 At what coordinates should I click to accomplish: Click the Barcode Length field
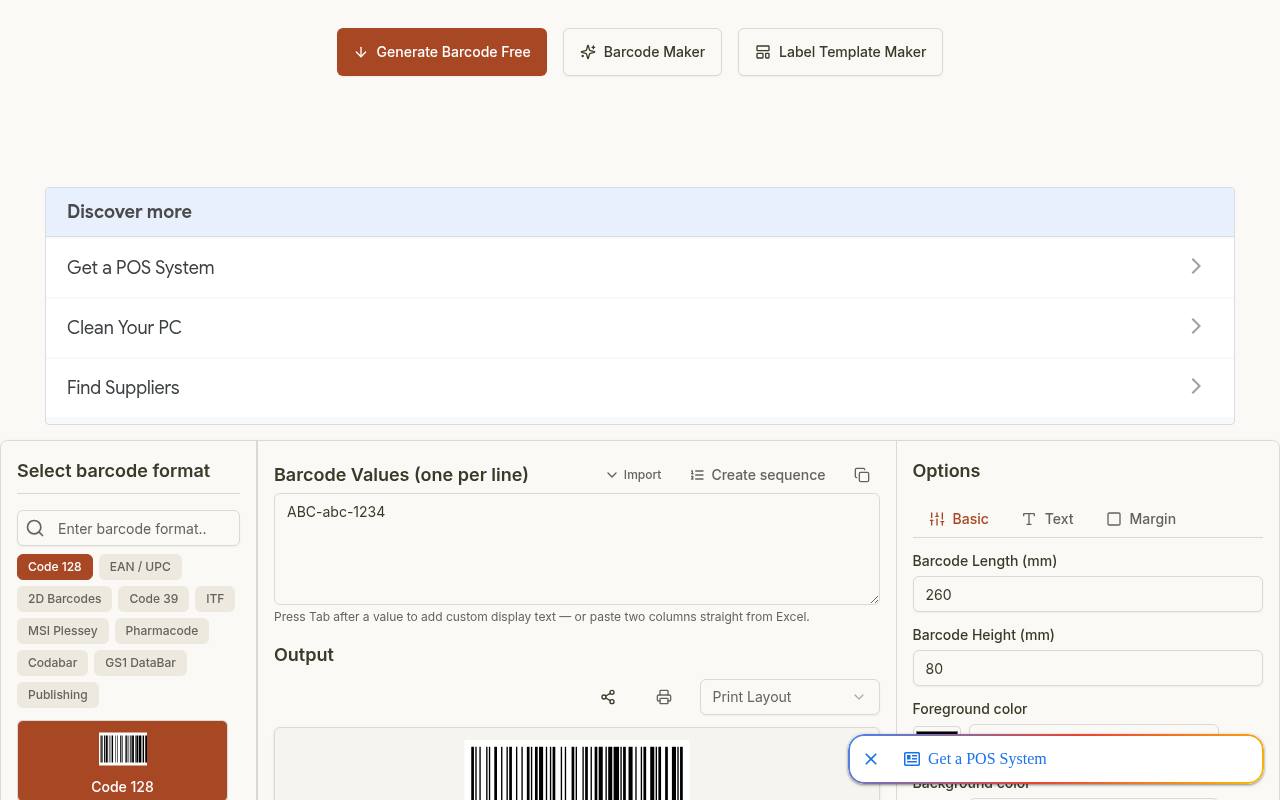(x=1087, y=594)
